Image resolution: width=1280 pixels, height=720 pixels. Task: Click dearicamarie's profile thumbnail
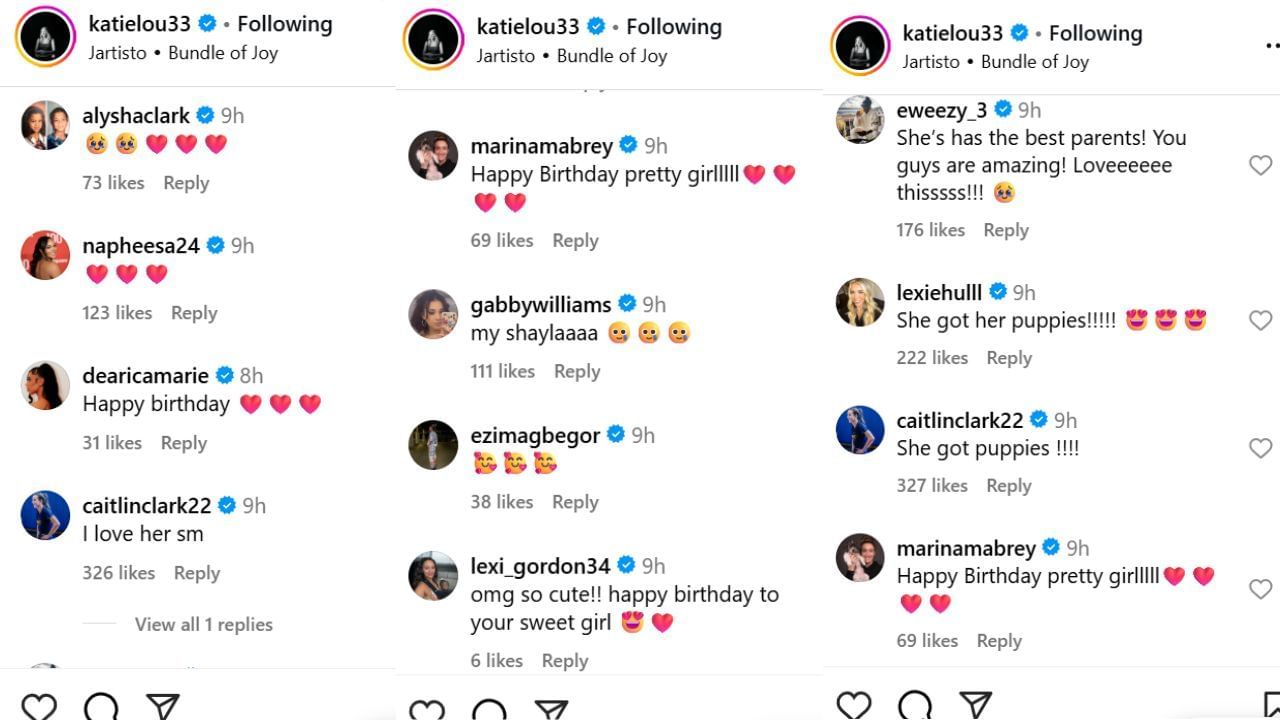coord(45,386)
